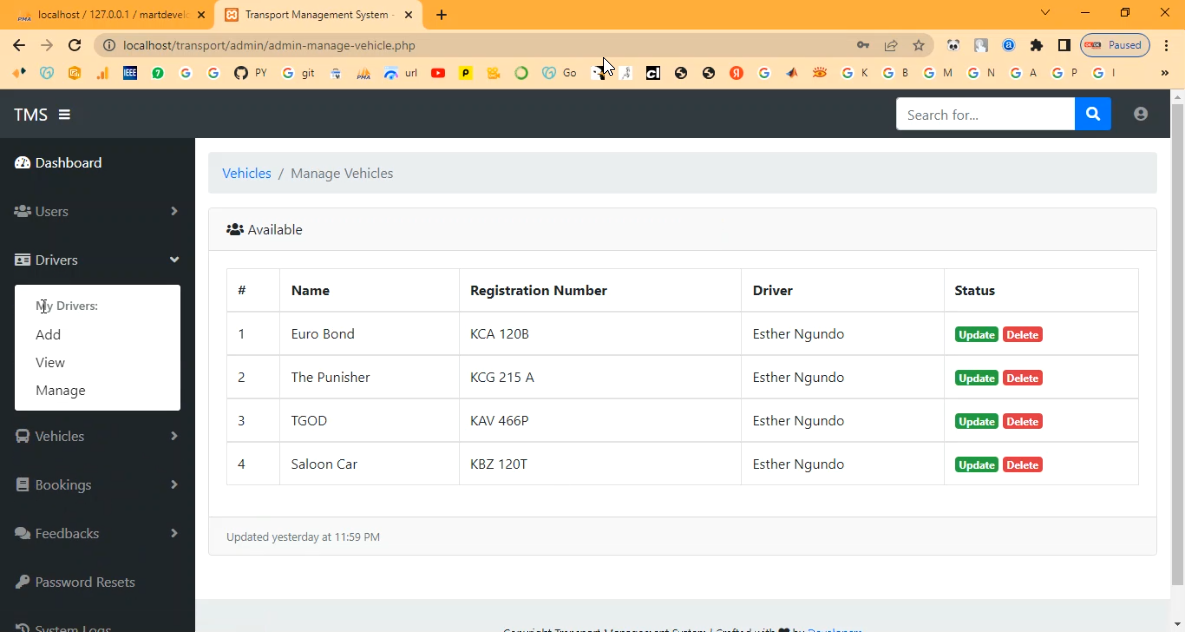Screen dimensions: 1185x632
Task: Expand the Users sidebar menu
Action: tap(96, 211)
